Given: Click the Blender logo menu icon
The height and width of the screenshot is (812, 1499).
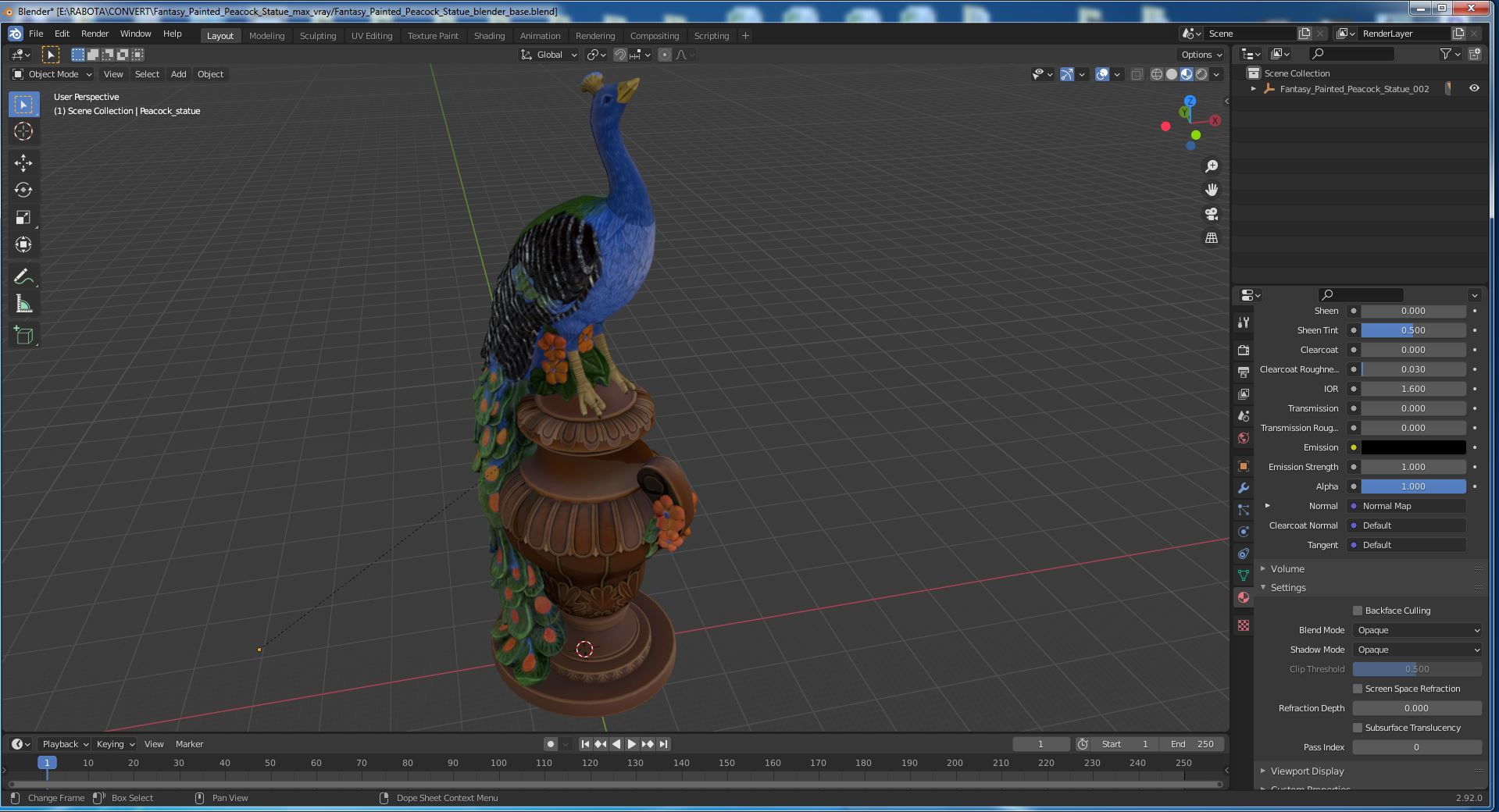Looking at the screenshot, I should 15,34.
